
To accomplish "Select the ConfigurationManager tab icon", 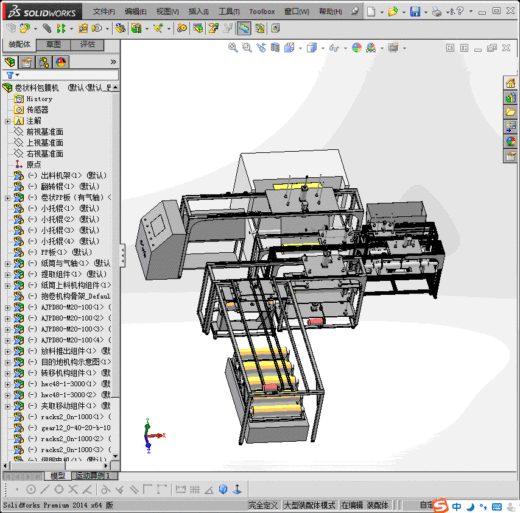I will [x=44, y=62].
